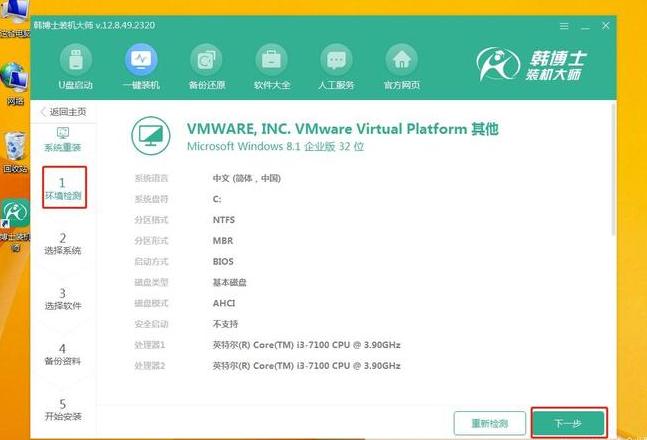Select step 4 备份资料
Viewport: 647px width, 440px height.
[63, 355]
